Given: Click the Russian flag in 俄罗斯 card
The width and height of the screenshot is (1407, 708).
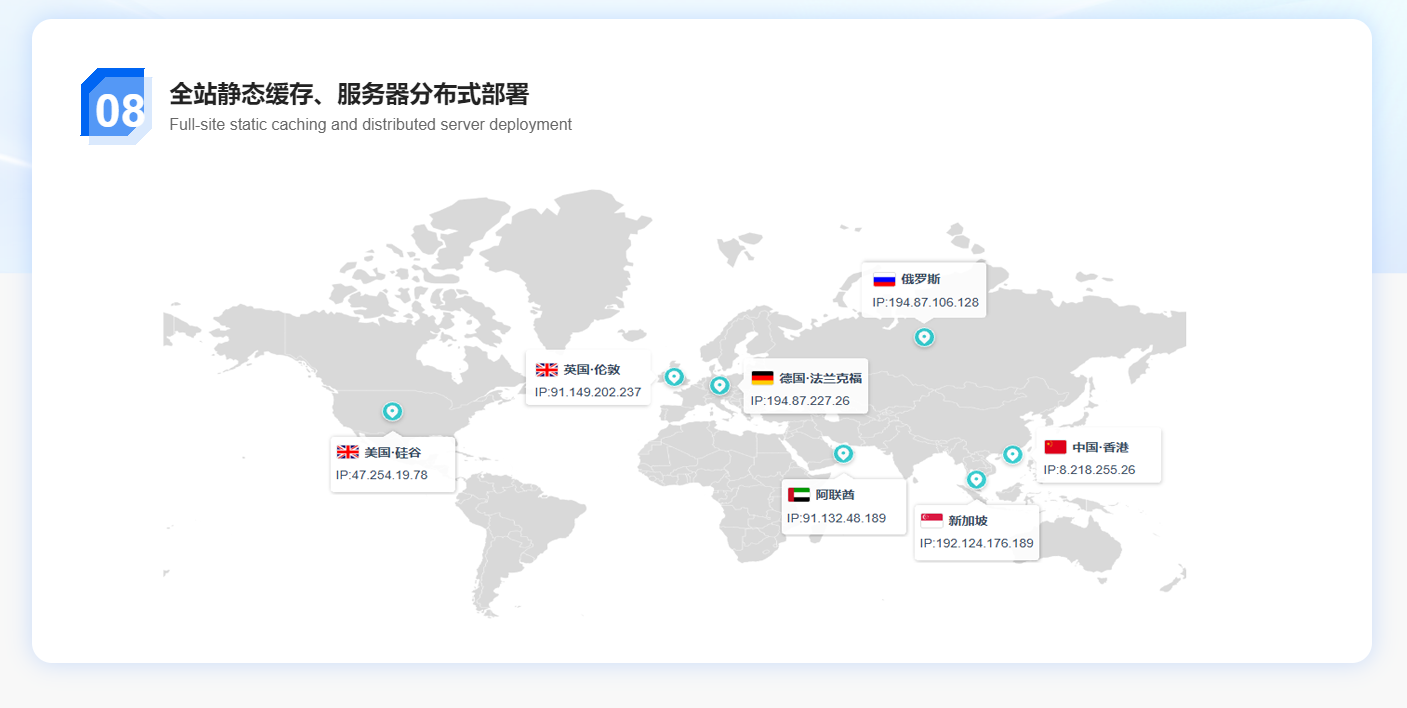Looking at the screenshot, I should 884,279.
